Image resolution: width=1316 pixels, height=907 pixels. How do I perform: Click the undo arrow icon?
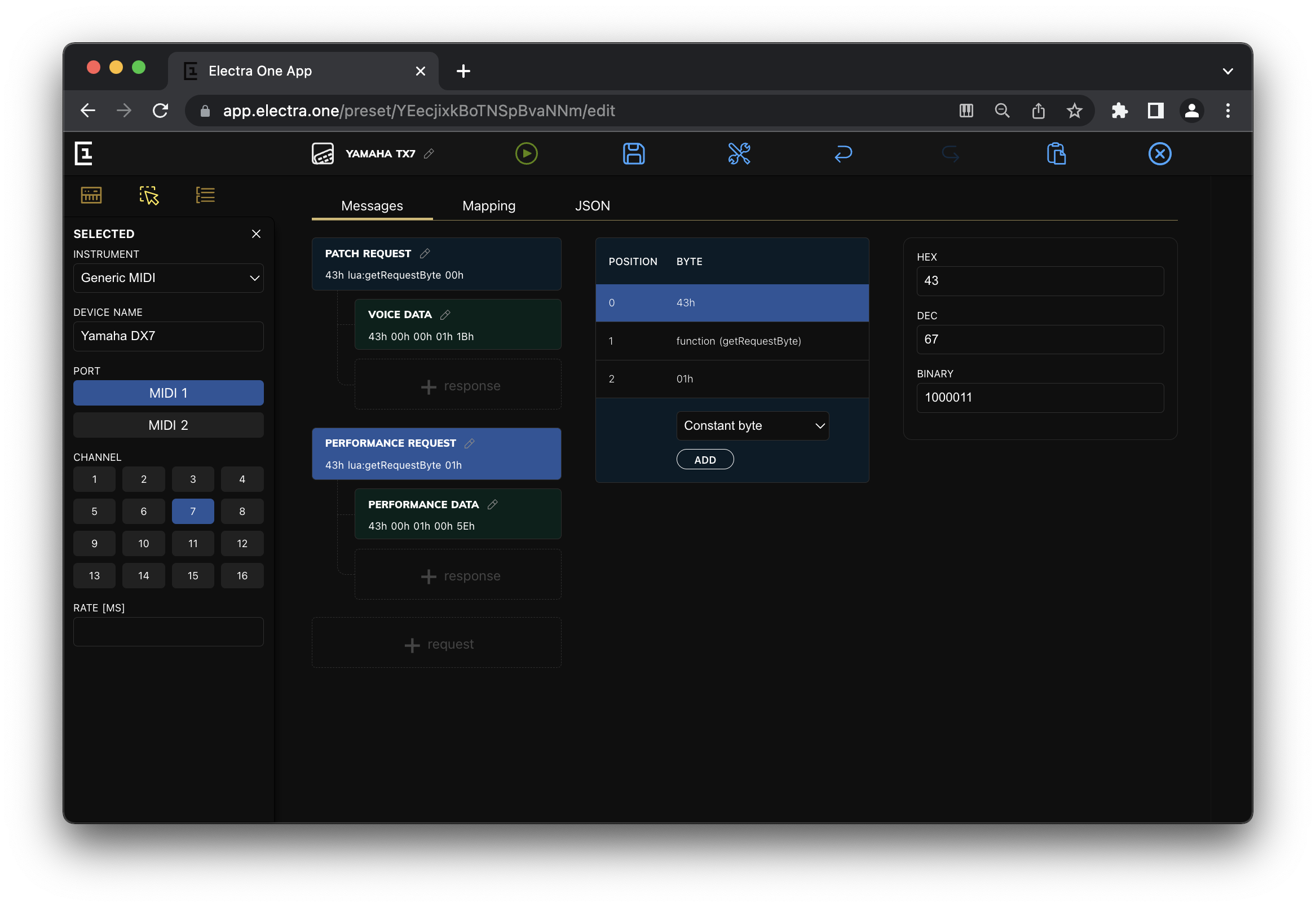(843, 153)
